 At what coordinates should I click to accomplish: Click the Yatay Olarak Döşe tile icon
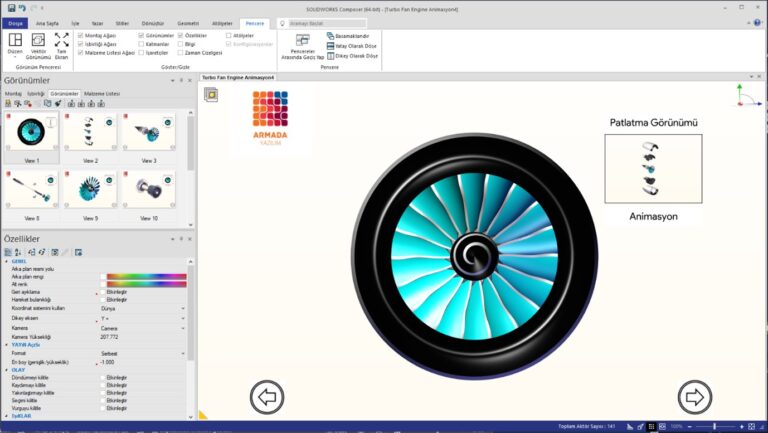[334, 46]
